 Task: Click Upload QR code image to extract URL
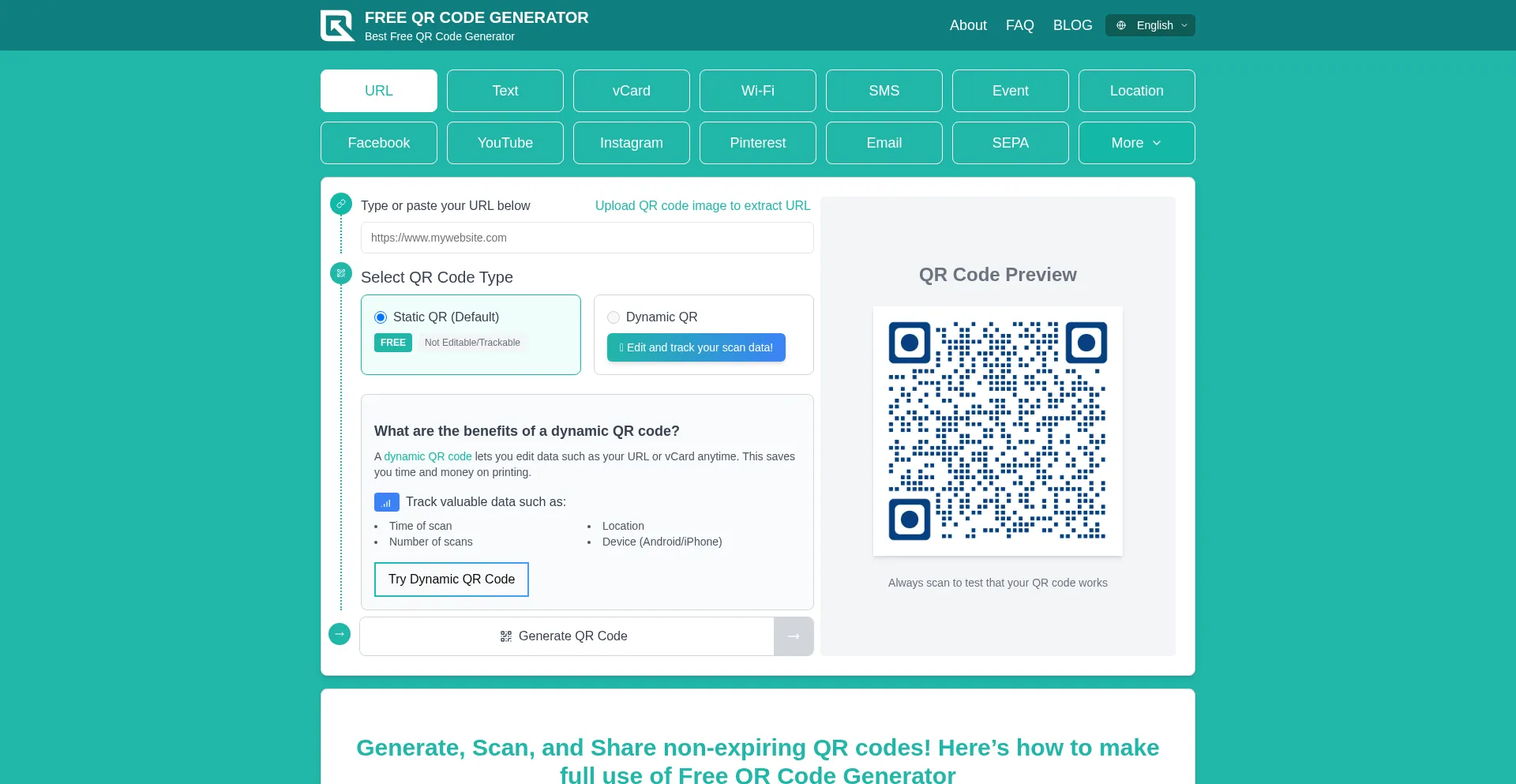[x=703, y=205]
